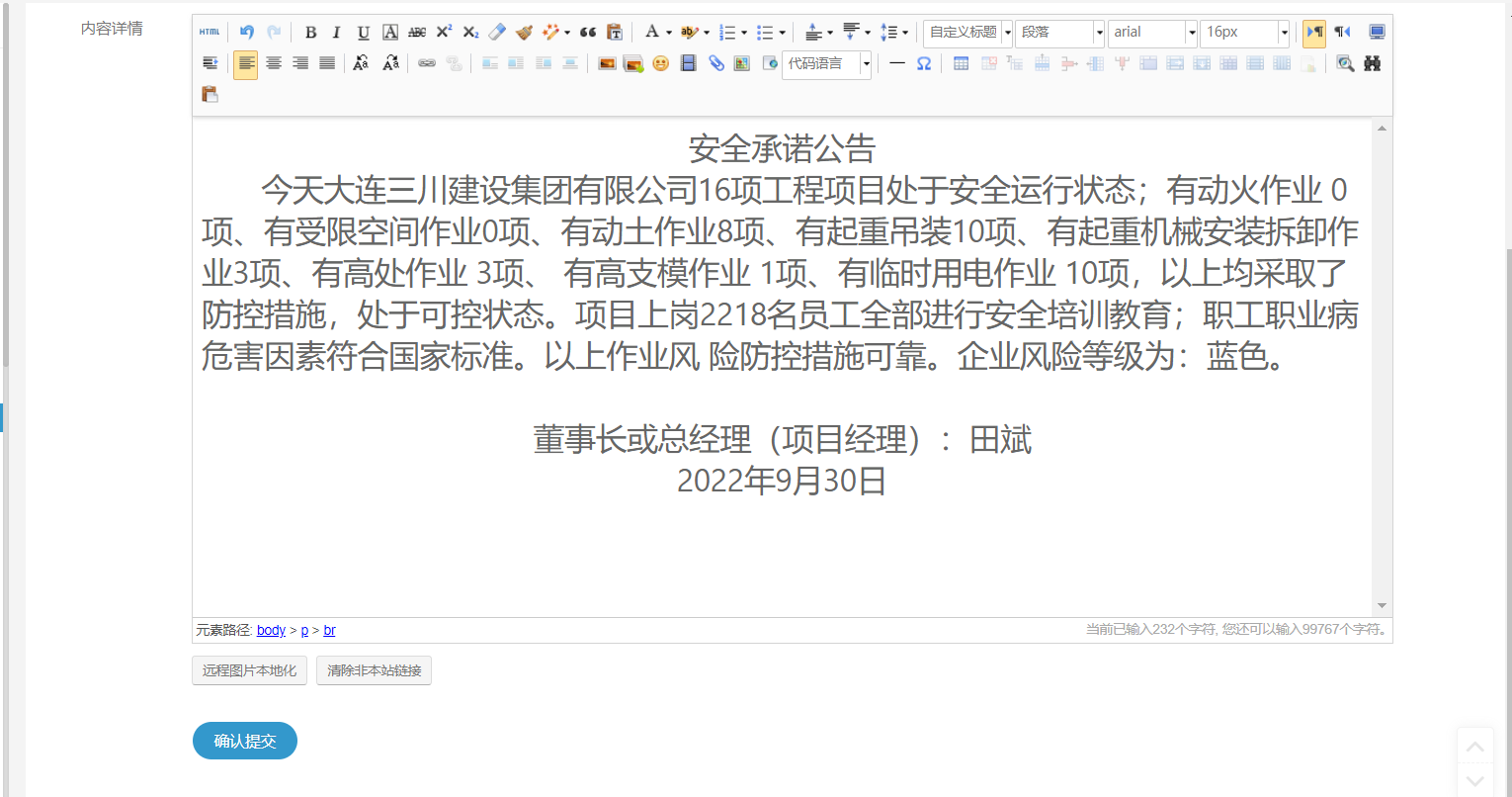Insert a hyperlink
Viewport: 1512px width, 797px height.
[427, 63]
